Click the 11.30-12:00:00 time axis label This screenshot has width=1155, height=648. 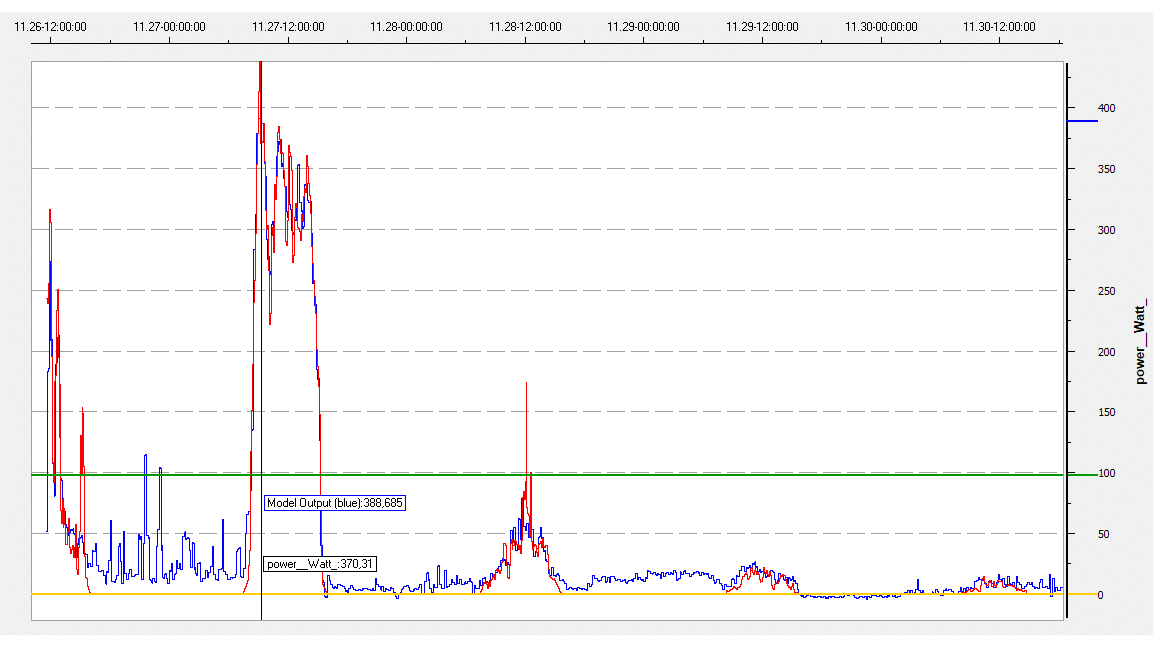pos(999,27)
